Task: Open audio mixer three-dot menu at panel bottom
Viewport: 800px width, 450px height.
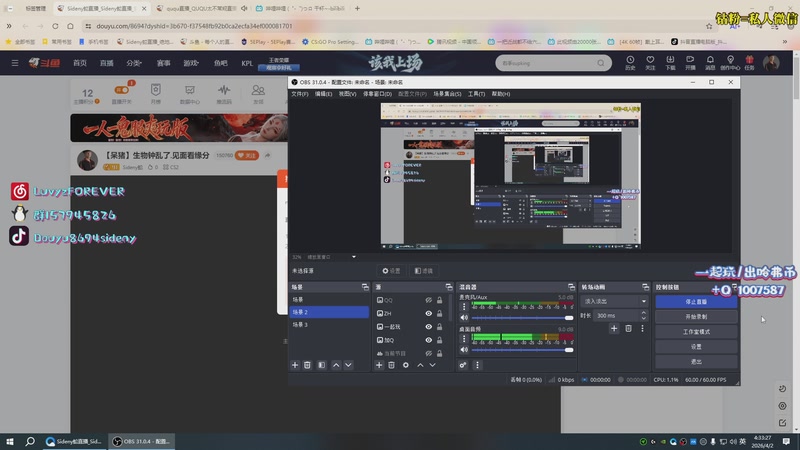Action: click(478, 365)
